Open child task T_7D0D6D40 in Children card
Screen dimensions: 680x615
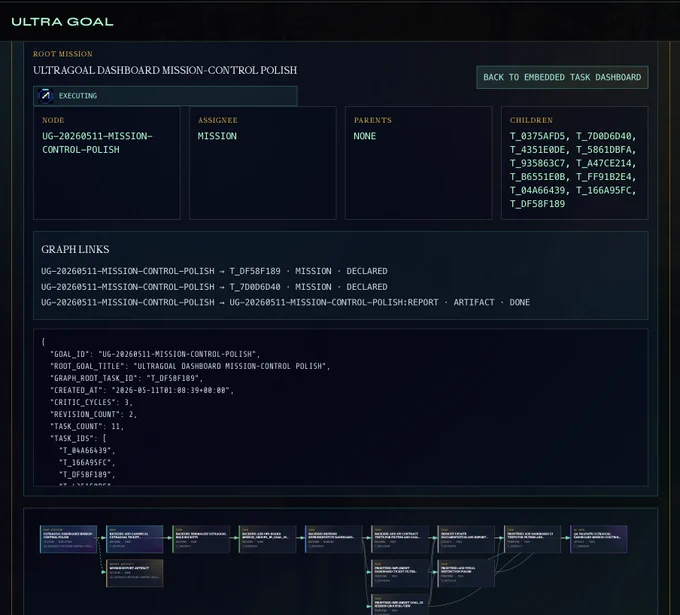[x=604, y=136]
